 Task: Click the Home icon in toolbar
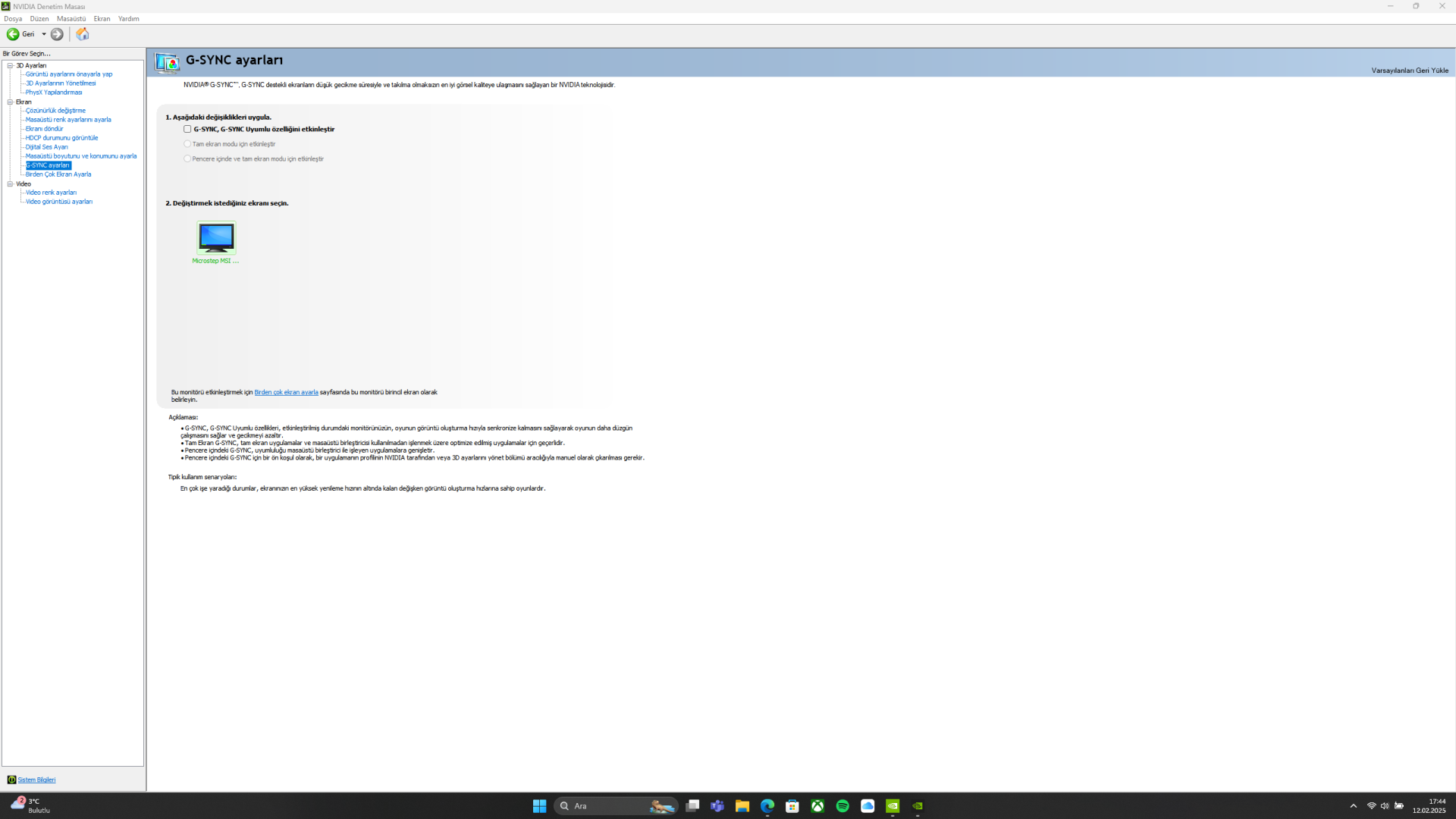(x=83, y=34)
